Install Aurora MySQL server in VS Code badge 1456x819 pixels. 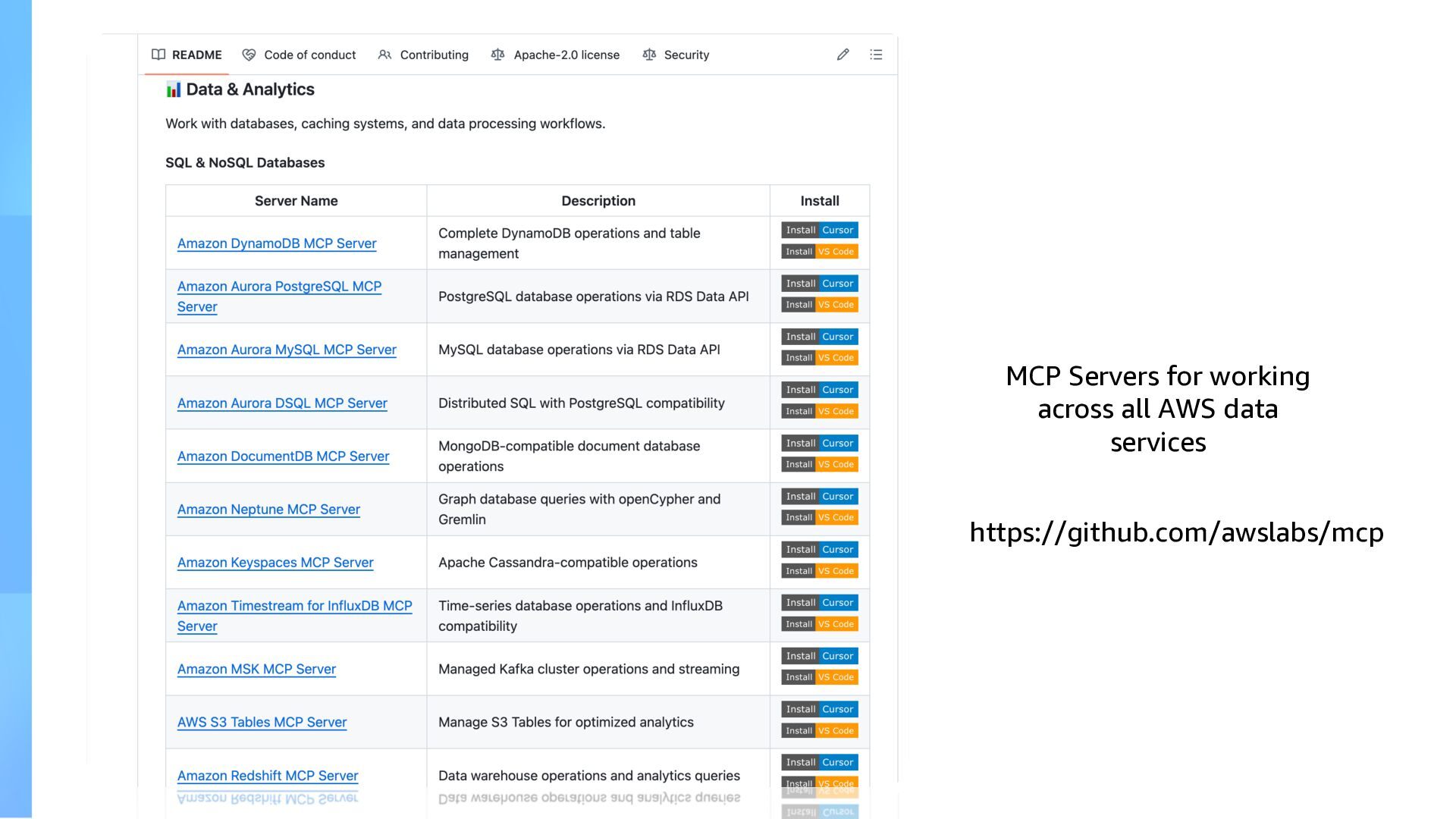[820, 358]
